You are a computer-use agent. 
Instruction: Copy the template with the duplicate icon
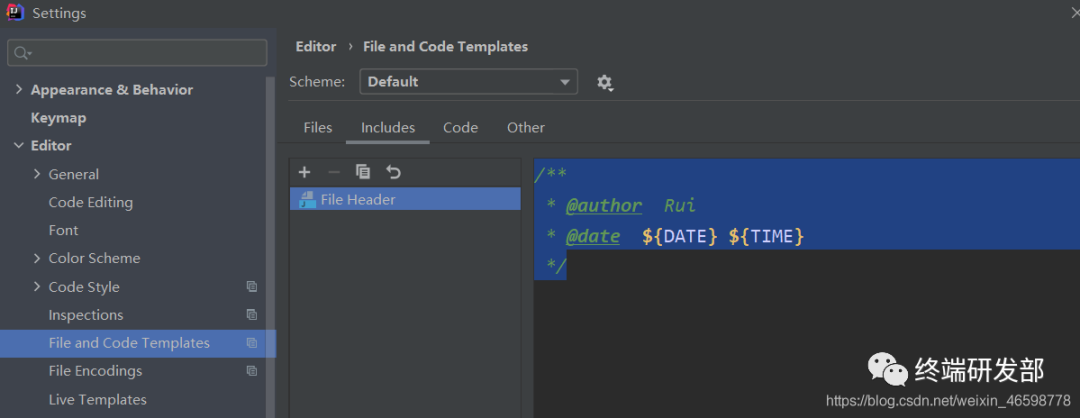click(x=363, y=172)
